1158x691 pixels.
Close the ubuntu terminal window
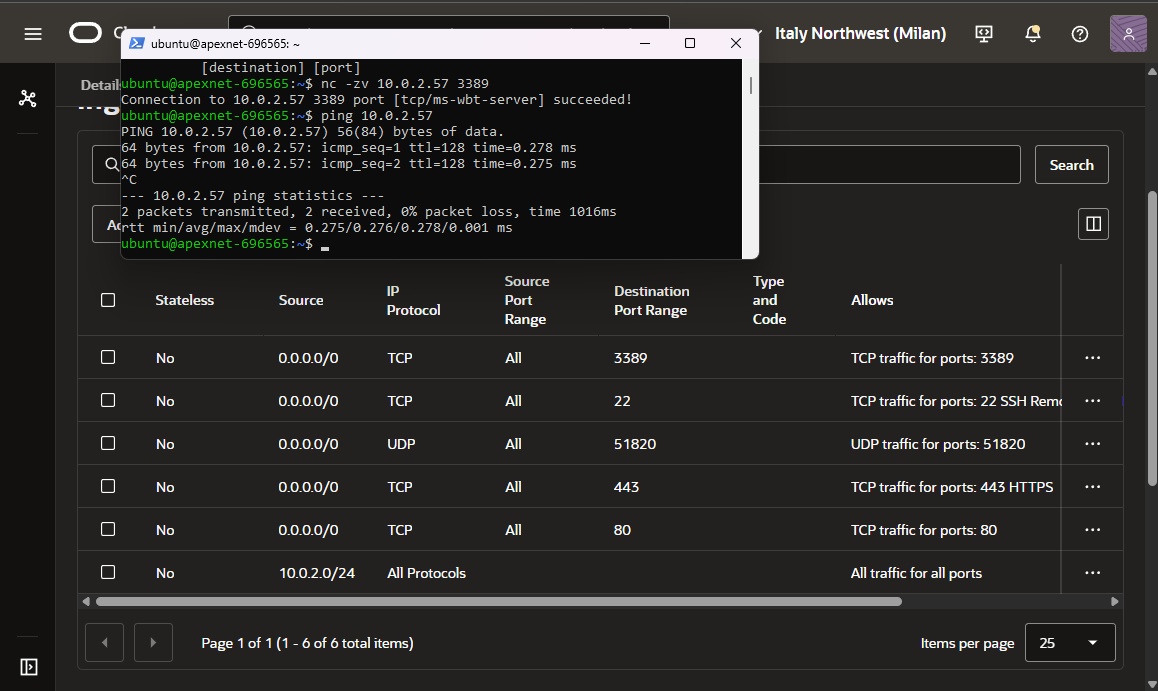click(736, 43)
